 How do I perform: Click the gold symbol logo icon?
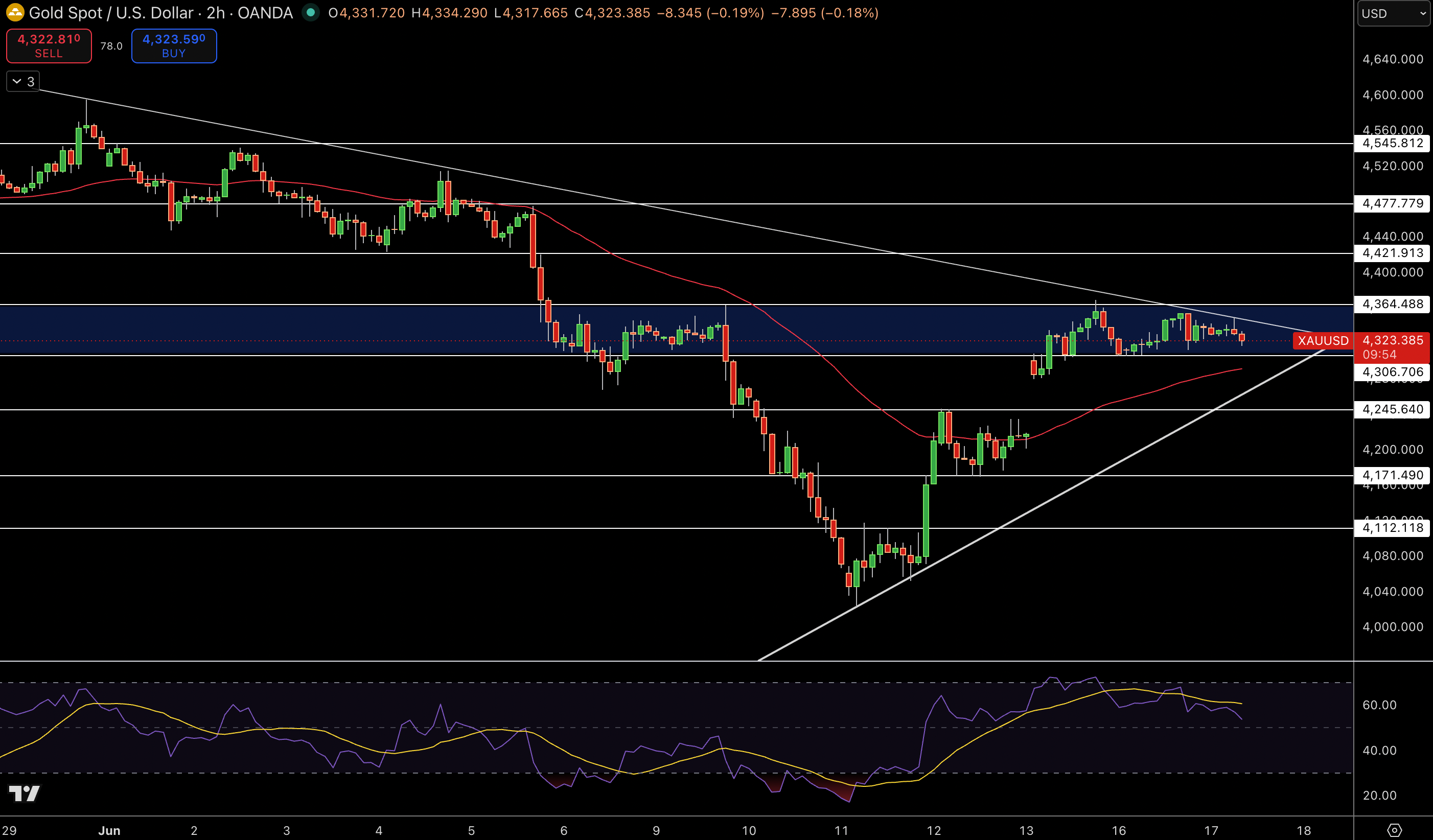15,12
